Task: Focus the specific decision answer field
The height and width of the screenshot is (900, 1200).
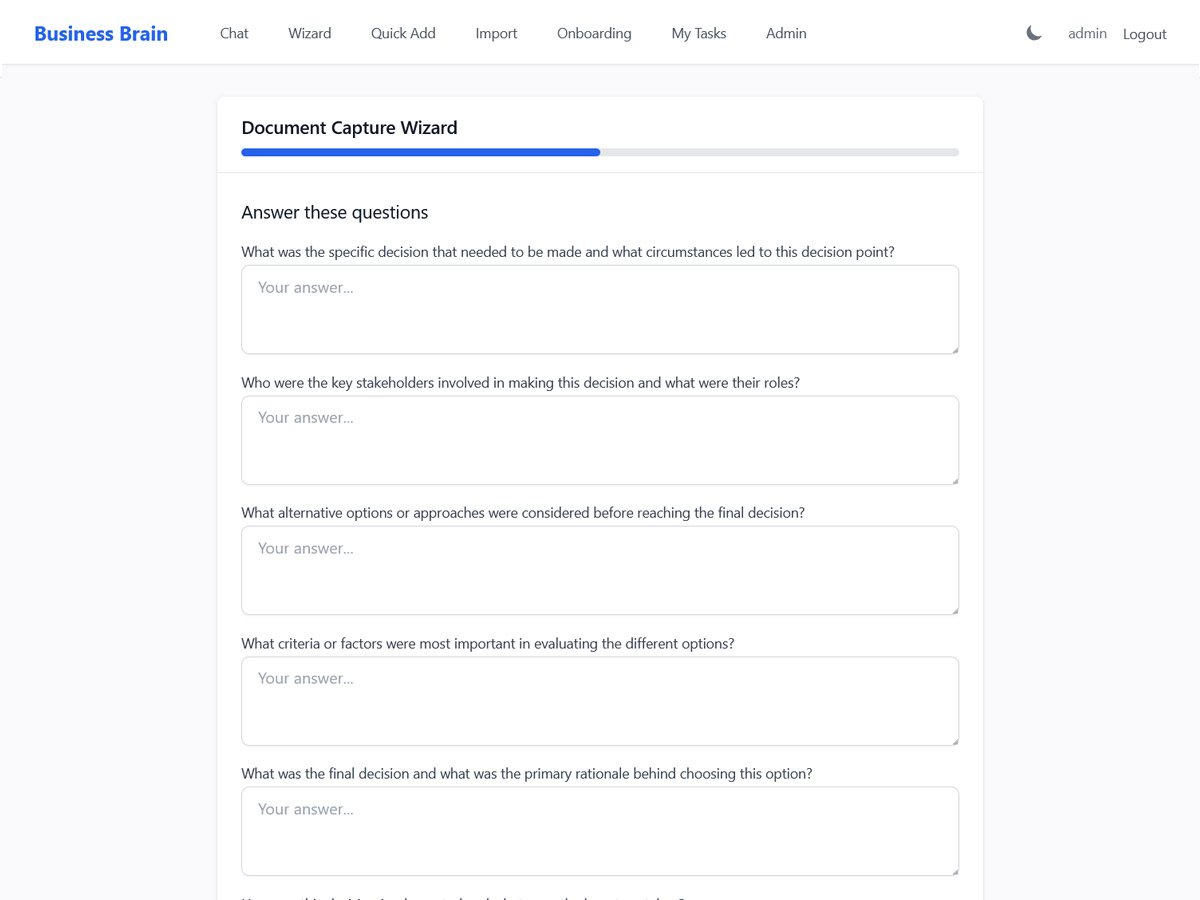Action: (600, 309)
